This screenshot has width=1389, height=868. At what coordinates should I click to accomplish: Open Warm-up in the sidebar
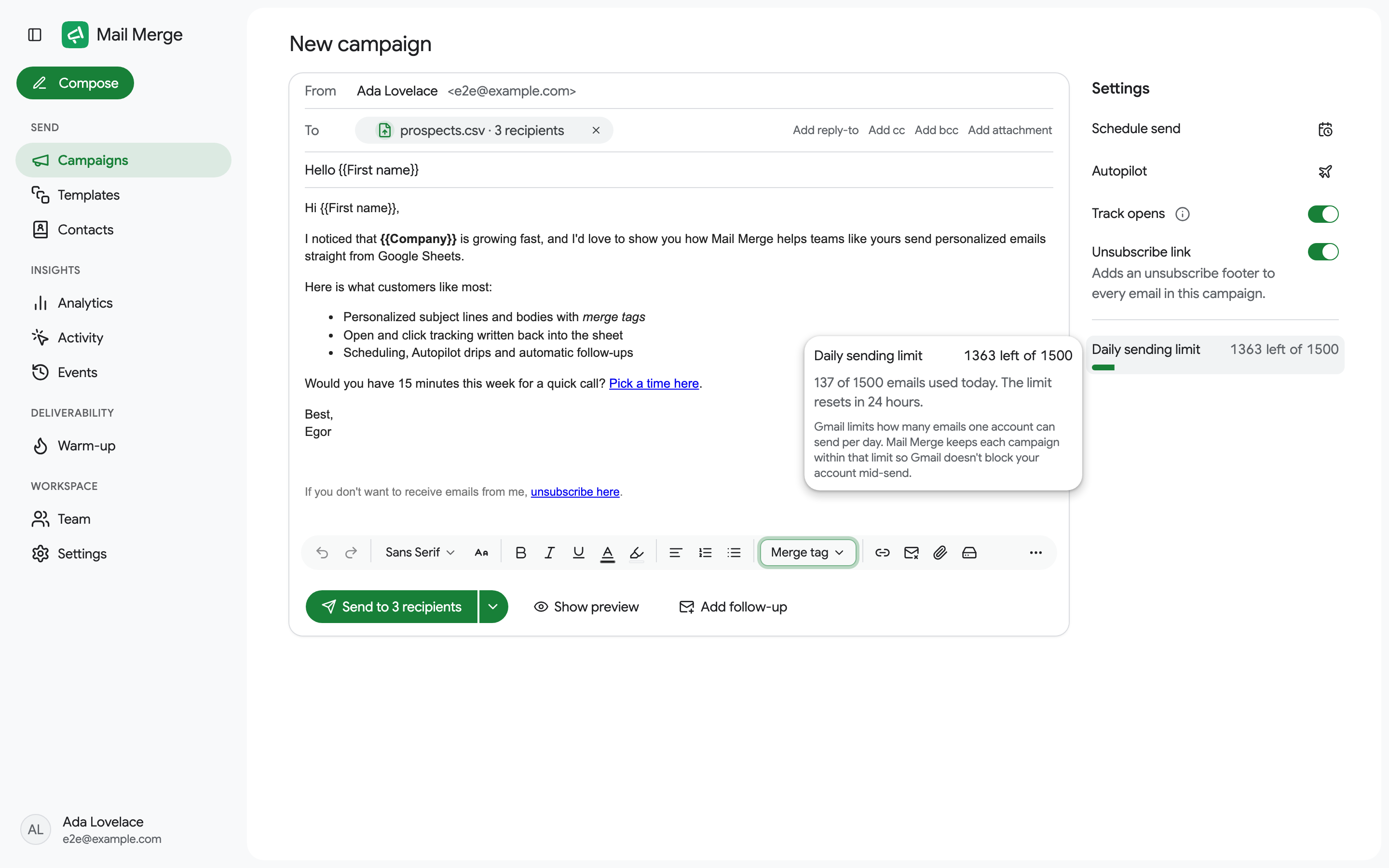coord(123,446)
